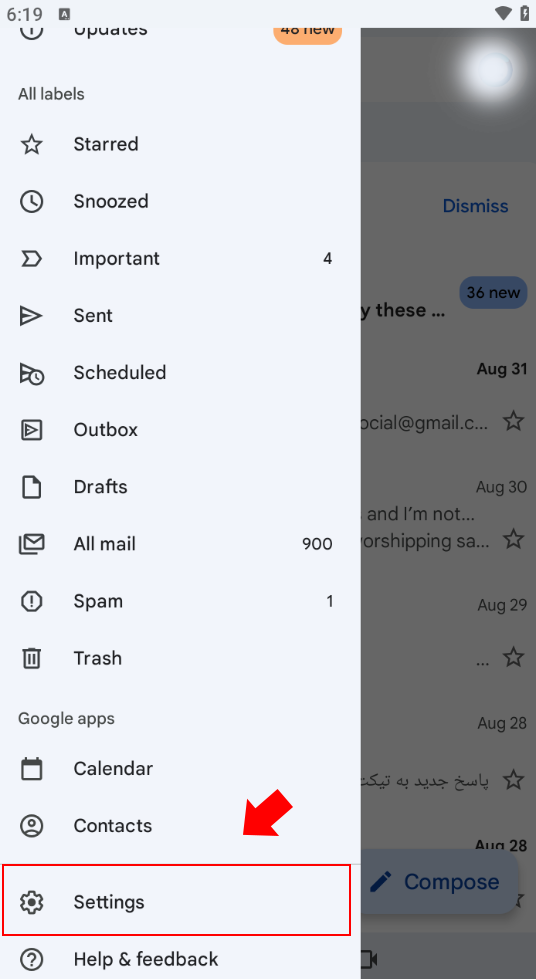Tap the Spam warning icon
This screenshot has width=536, height=980.
[31, 601]
